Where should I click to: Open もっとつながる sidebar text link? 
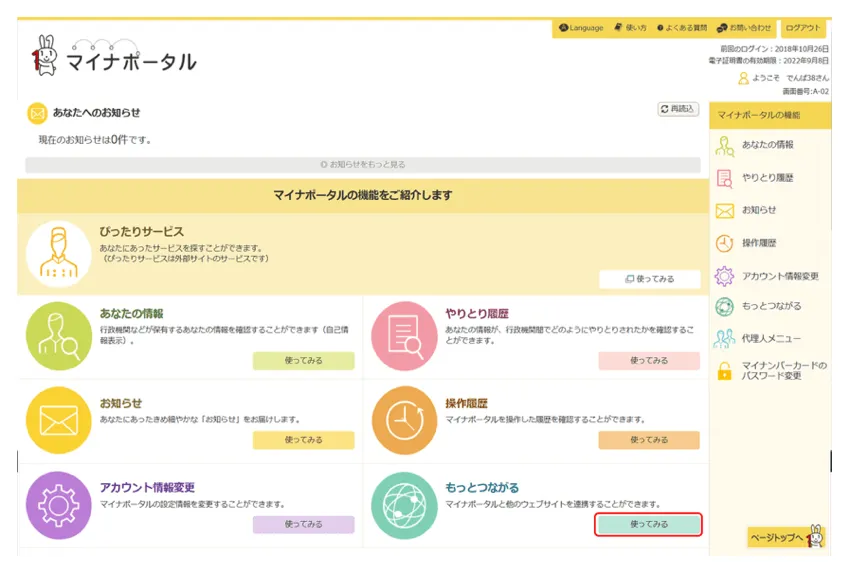click(x=771, y=306)
